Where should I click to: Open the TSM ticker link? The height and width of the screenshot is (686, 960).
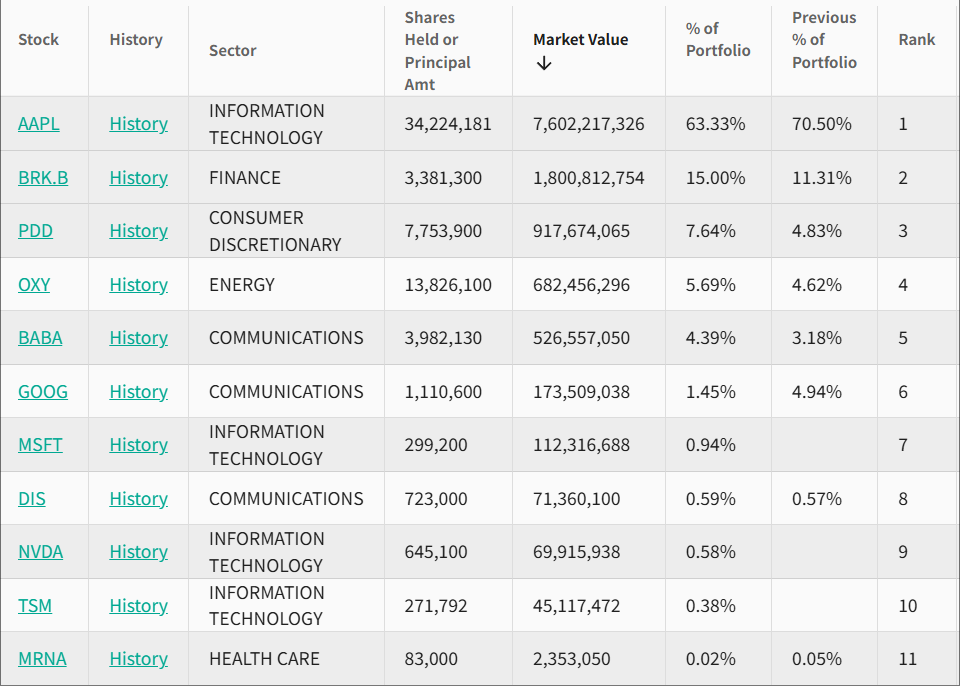pyautogui.click(x=35, y=606)
